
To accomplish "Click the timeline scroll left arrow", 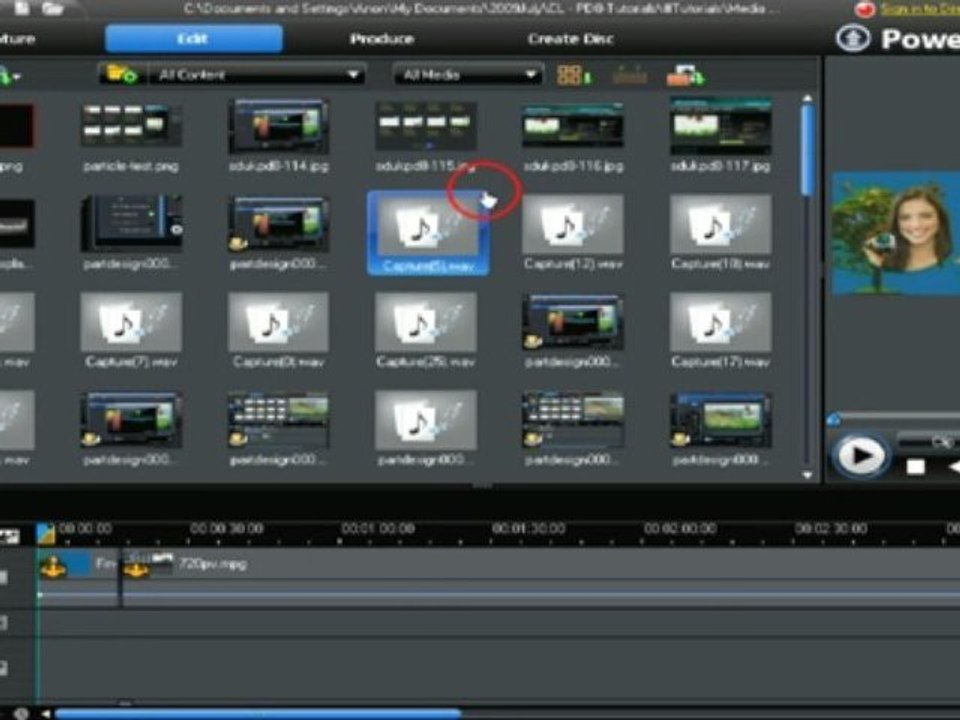I will [x=45, y=714].
